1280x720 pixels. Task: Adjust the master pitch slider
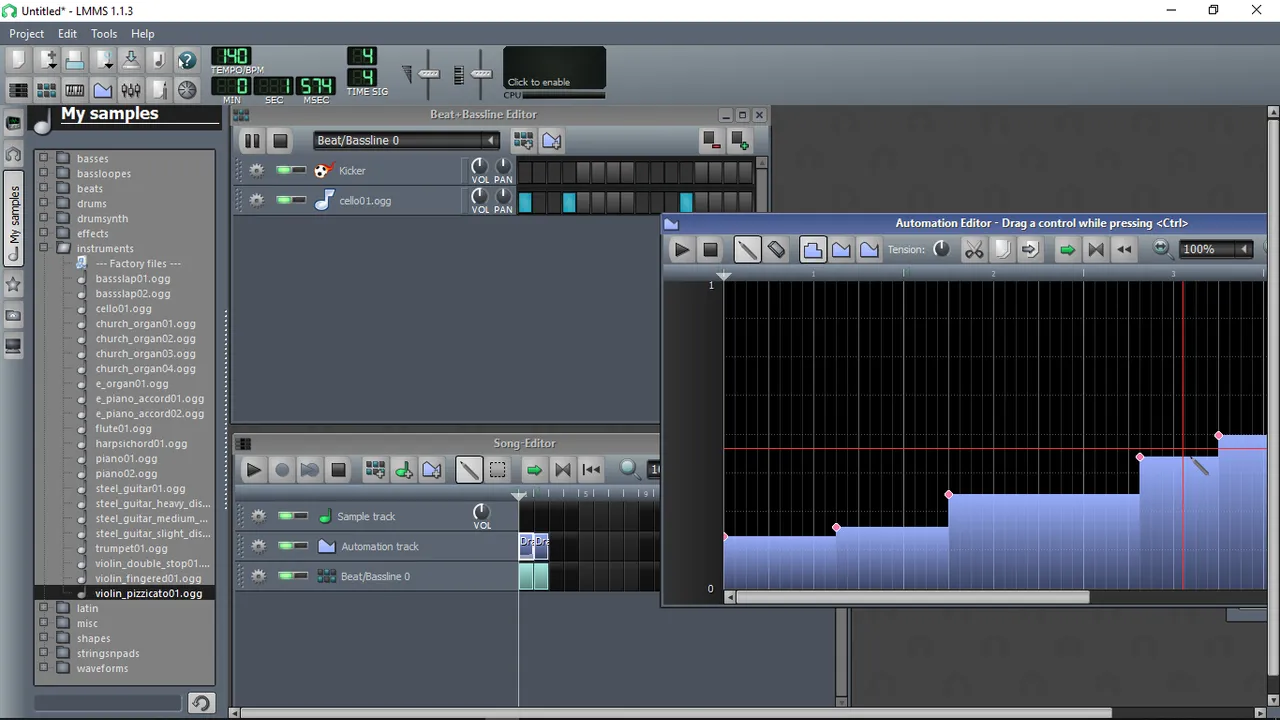click(481, 74)
